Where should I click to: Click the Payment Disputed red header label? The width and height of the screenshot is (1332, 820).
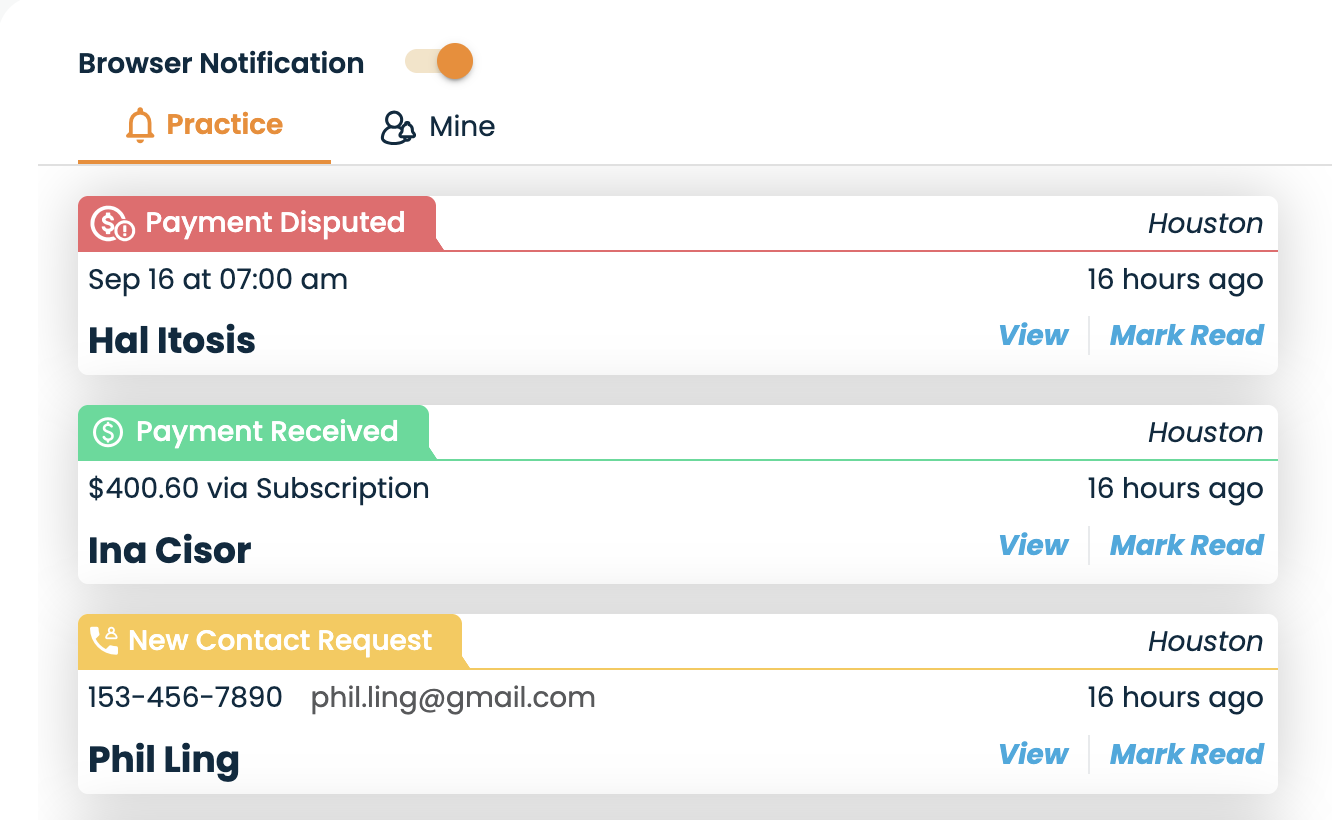pyautogui.click(x=258, y=223)
